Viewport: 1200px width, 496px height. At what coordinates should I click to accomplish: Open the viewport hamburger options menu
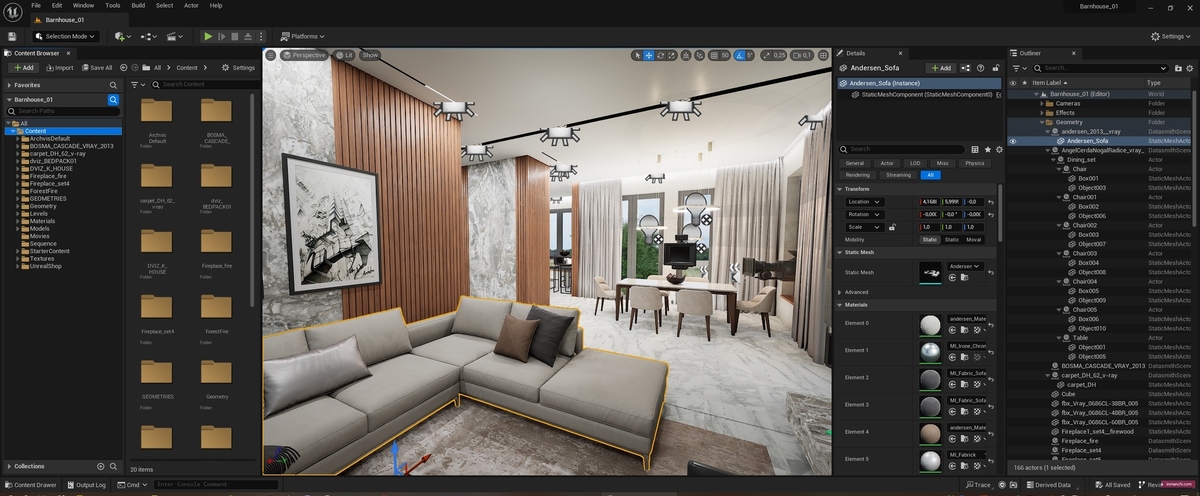(271, 55)
